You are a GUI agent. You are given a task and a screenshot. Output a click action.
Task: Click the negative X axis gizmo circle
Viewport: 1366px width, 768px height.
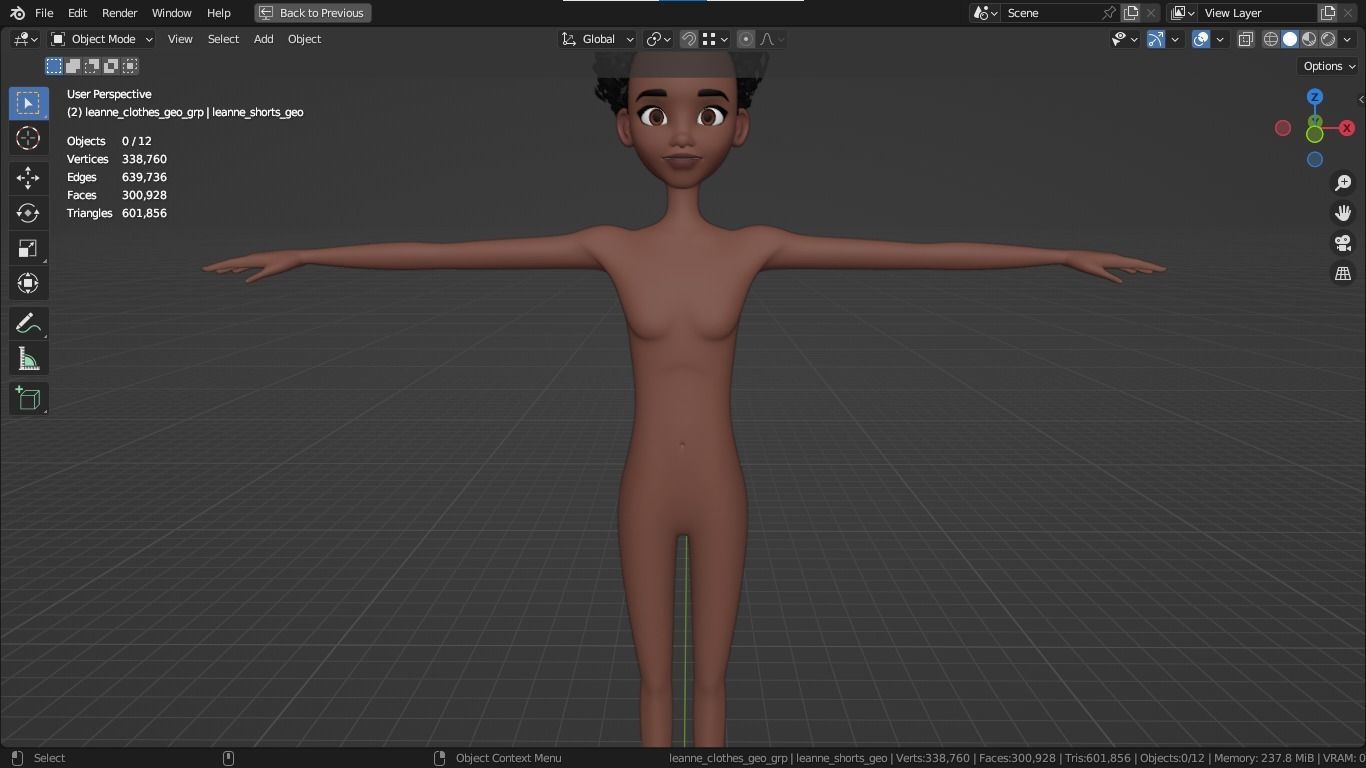tap(1283, 128)
